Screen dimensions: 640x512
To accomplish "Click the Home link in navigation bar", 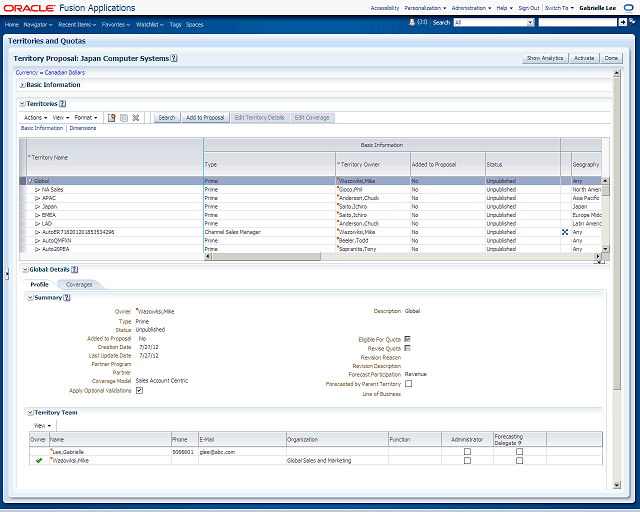I will pos(12,24).
